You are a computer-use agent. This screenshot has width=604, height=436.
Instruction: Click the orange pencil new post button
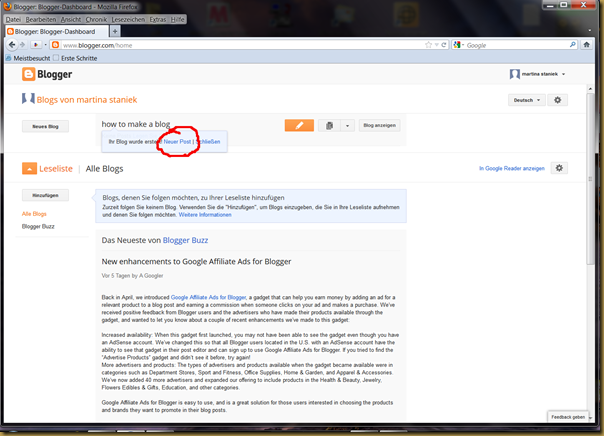click(299, 126)
